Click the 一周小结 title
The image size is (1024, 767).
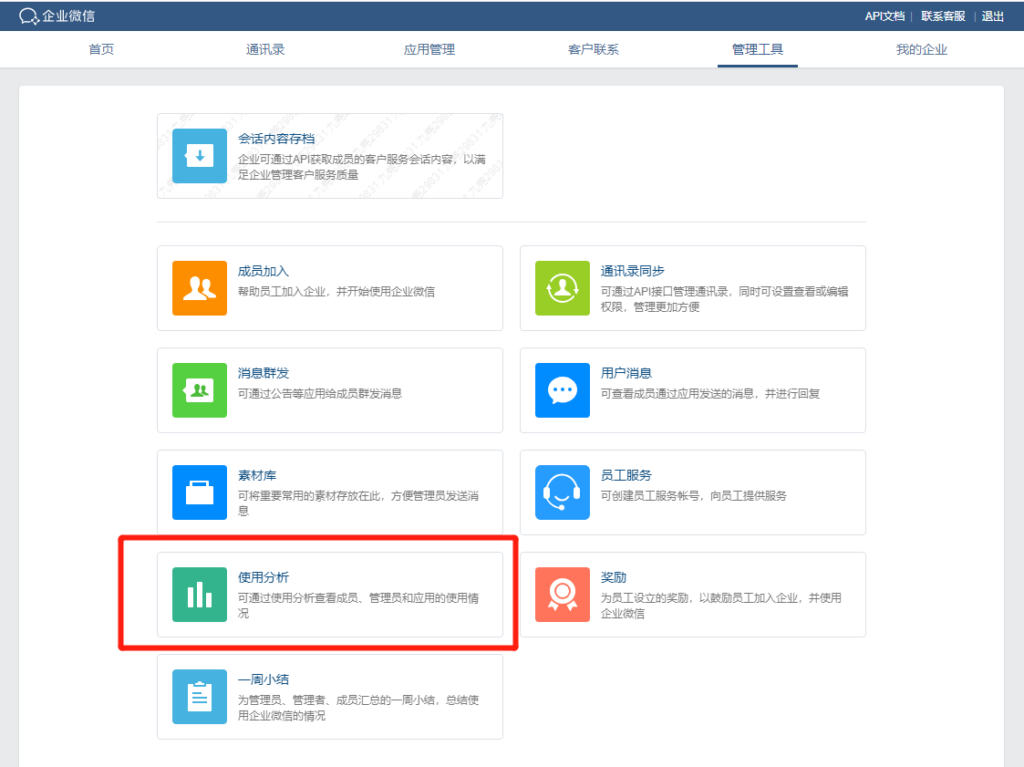(263, 679)
